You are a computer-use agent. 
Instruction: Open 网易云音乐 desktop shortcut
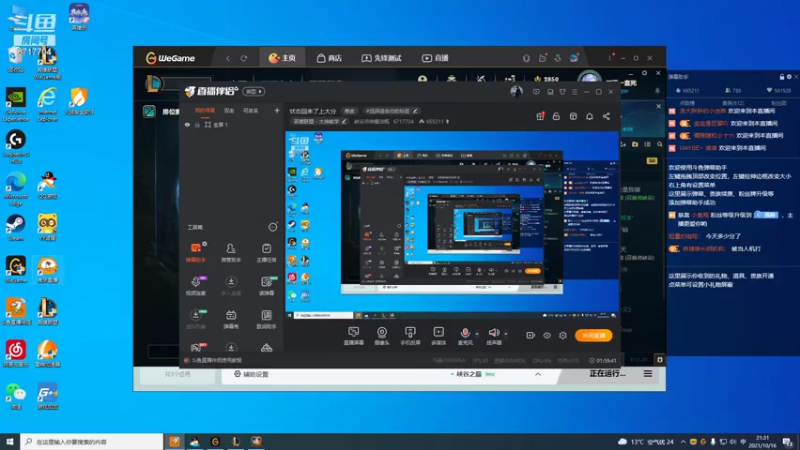coord(15,354)
